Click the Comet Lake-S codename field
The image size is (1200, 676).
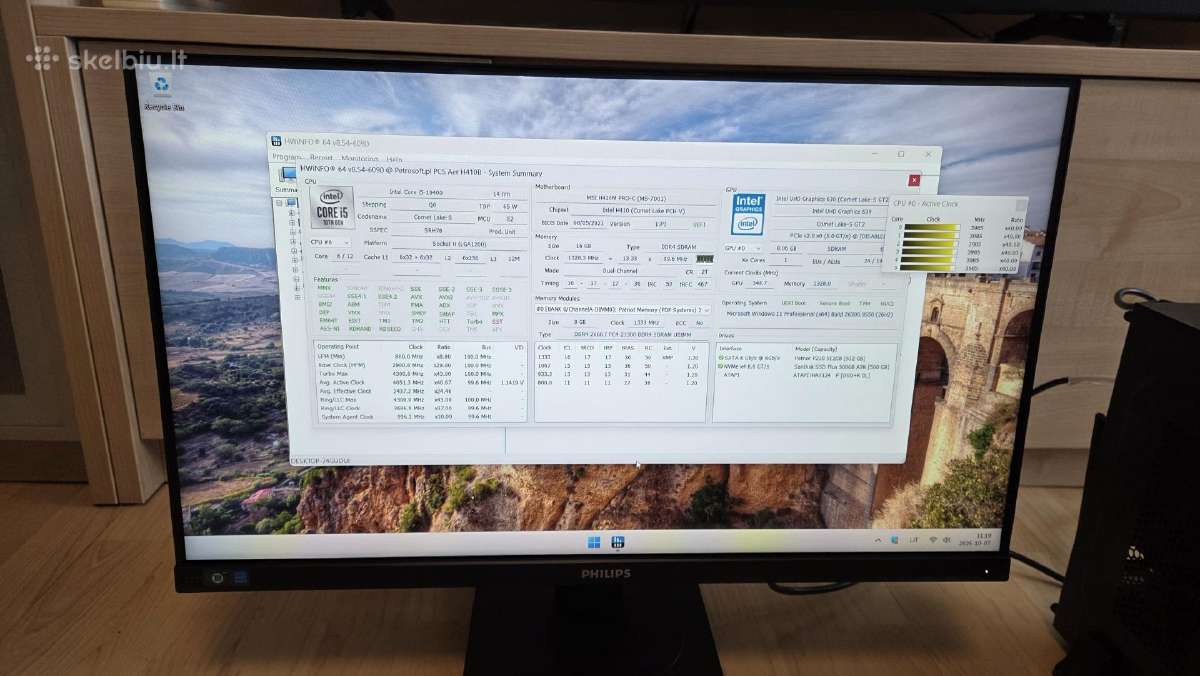click(x=432, y=217)
